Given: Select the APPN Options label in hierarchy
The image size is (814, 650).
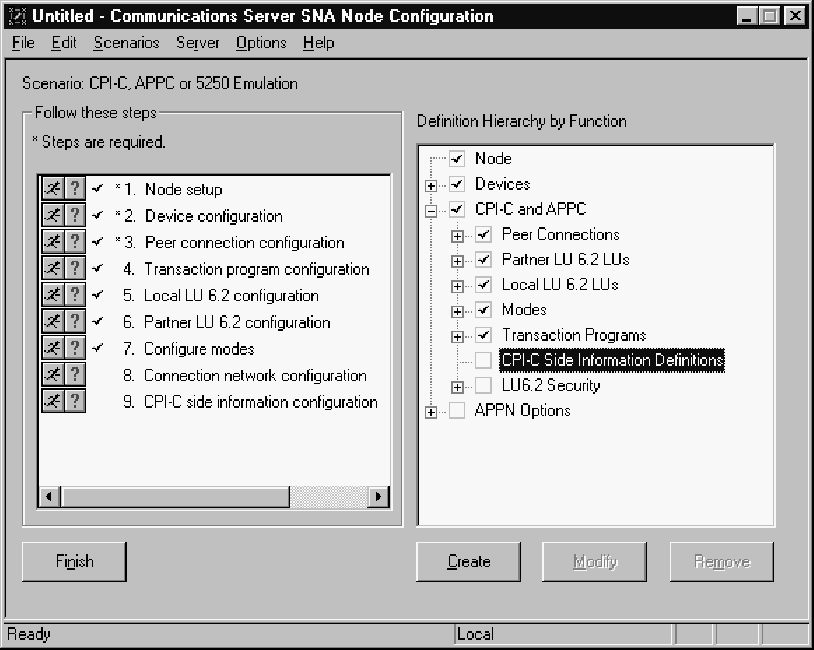Looking at the screenshot, I should (522, 411).
